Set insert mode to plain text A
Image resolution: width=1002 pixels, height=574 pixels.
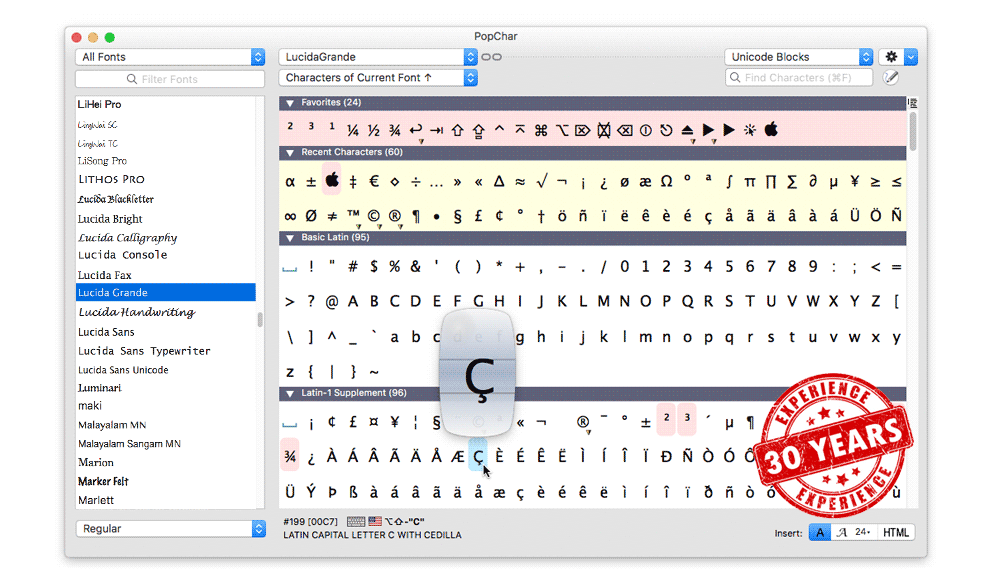coord(819,533)
